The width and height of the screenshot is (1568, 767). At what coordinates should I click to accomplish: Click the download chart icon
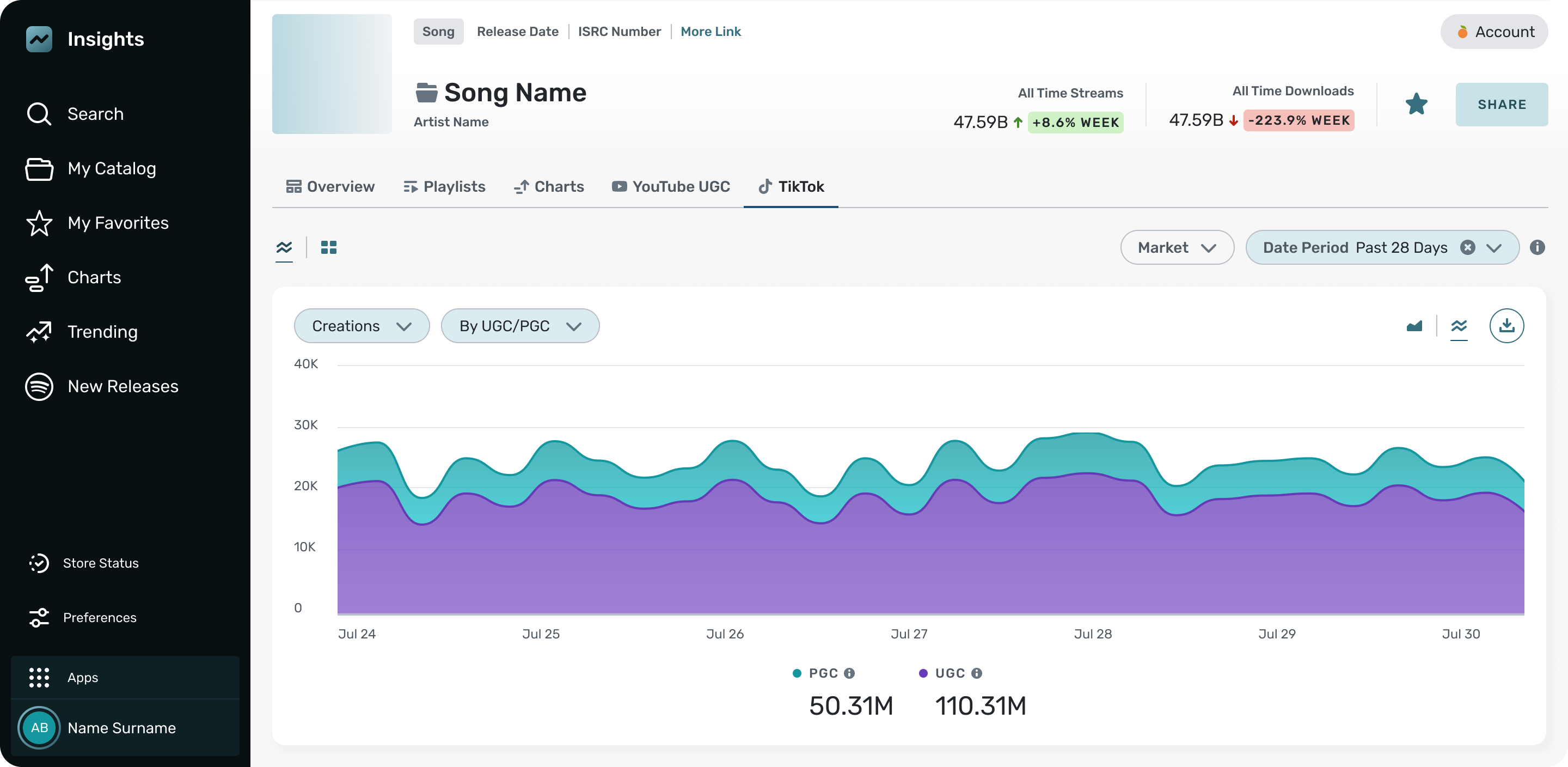click(x=1506, y=326)
